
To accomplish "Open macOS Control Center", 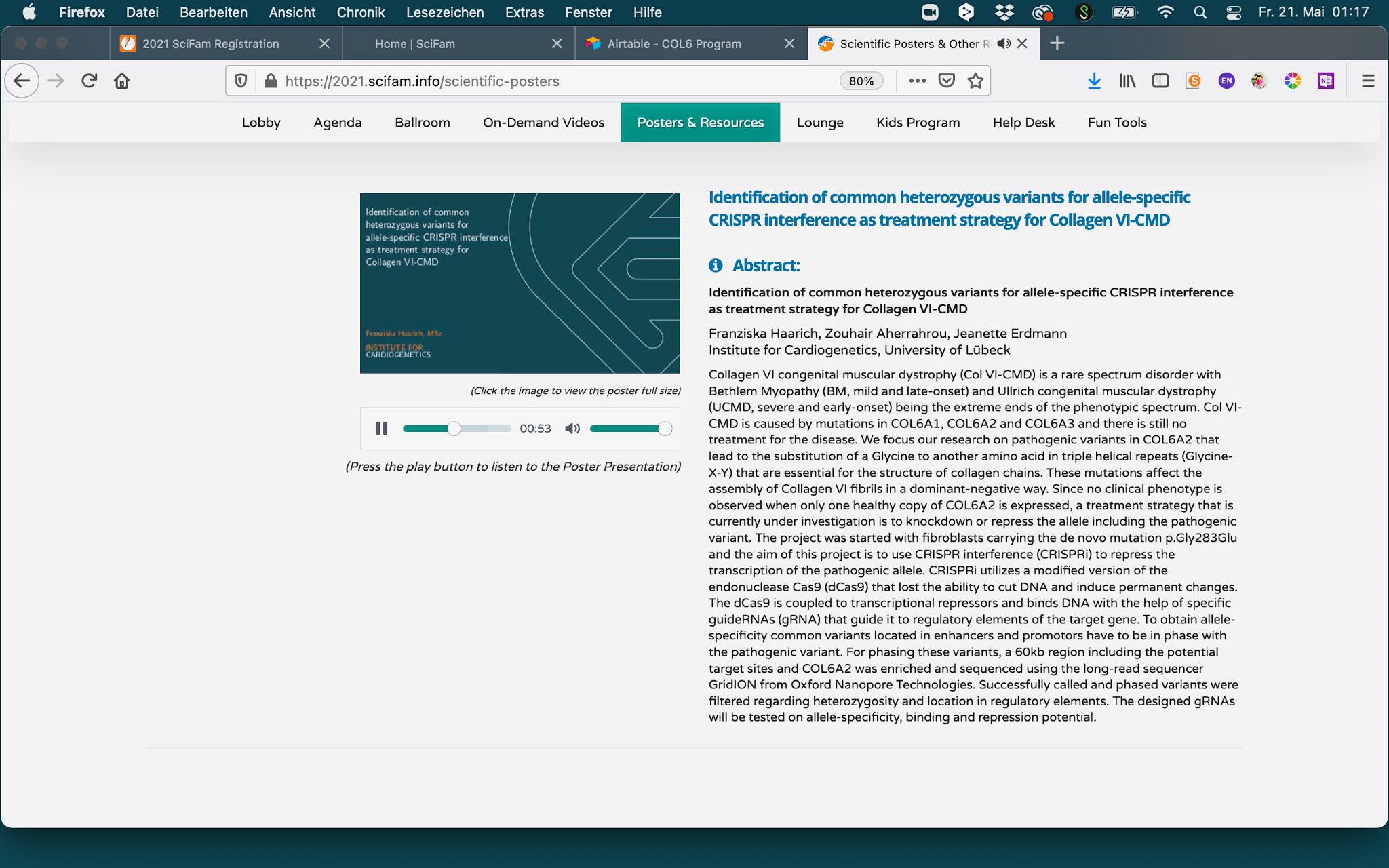I will tap(1234, 12).
